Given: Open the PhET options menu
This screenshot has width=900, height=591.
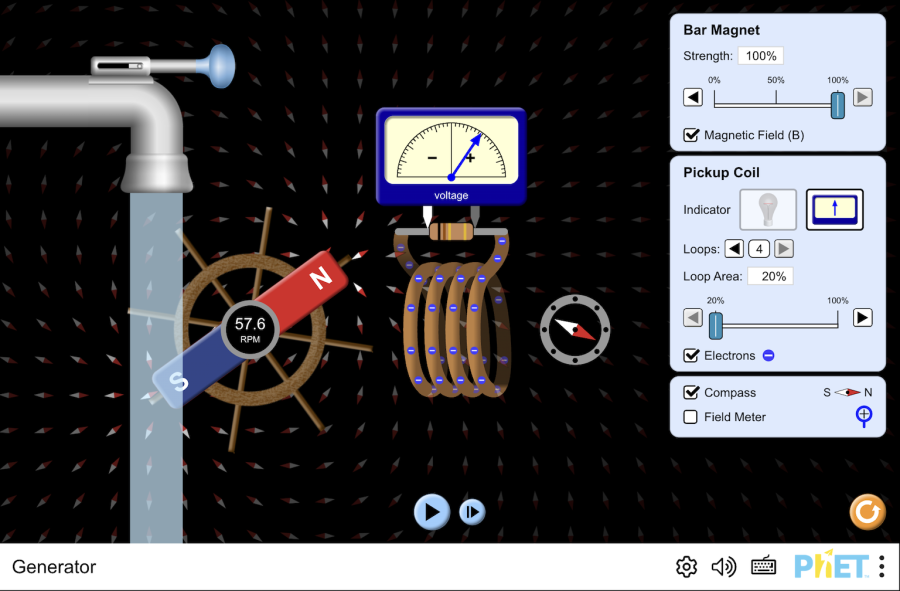Looking at the screenshot, I should [x=881, y=567].
